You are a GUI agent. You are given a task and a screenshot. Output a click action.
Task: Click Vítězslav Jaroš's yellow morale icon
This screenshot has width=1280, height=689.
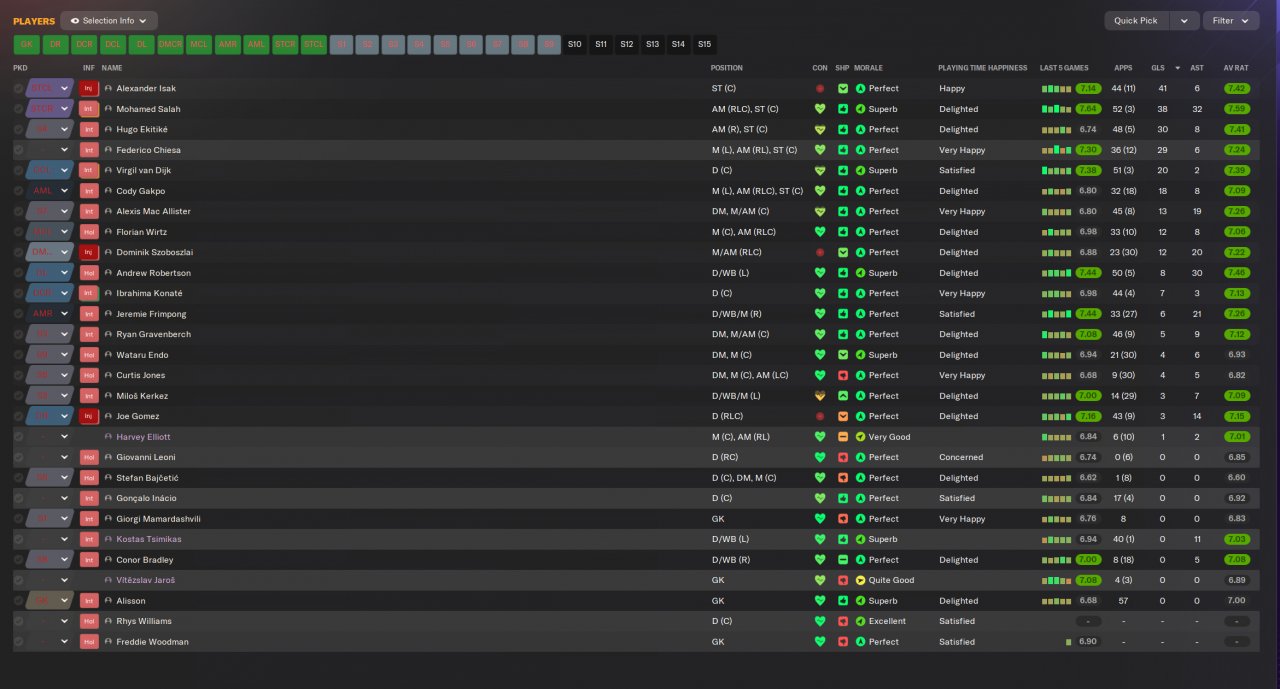click(x=860, y=580)
